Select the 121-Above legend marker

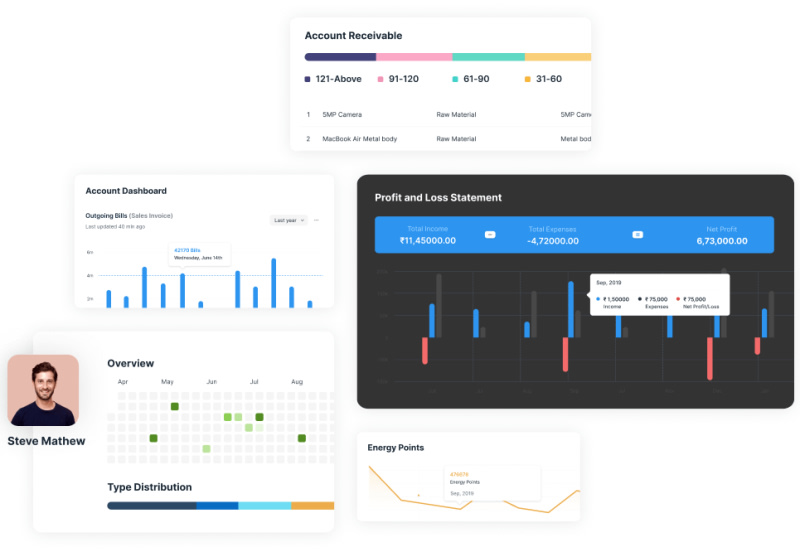(x=307, y=79)
